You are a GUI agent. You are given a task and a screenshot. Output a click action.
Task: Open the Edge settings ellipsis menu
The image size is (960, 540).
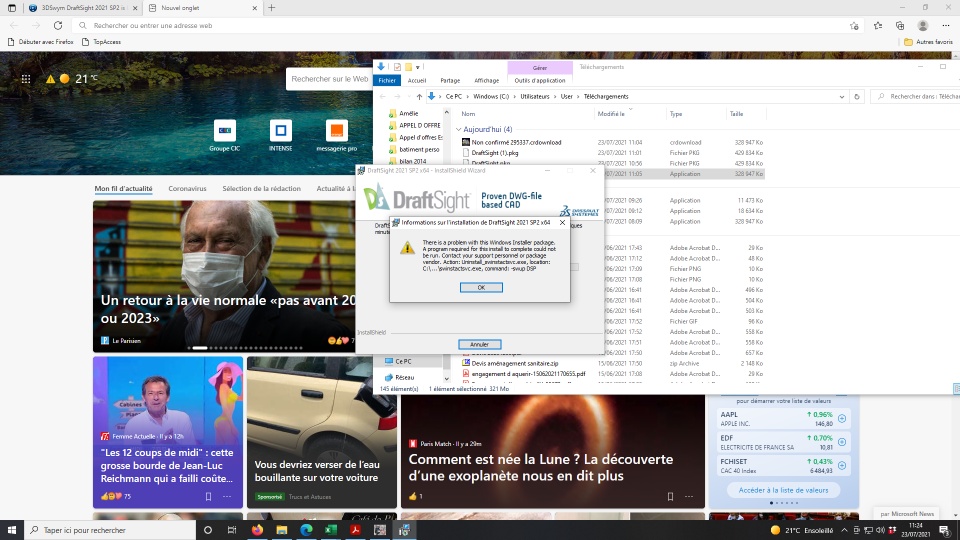point(946,26)
